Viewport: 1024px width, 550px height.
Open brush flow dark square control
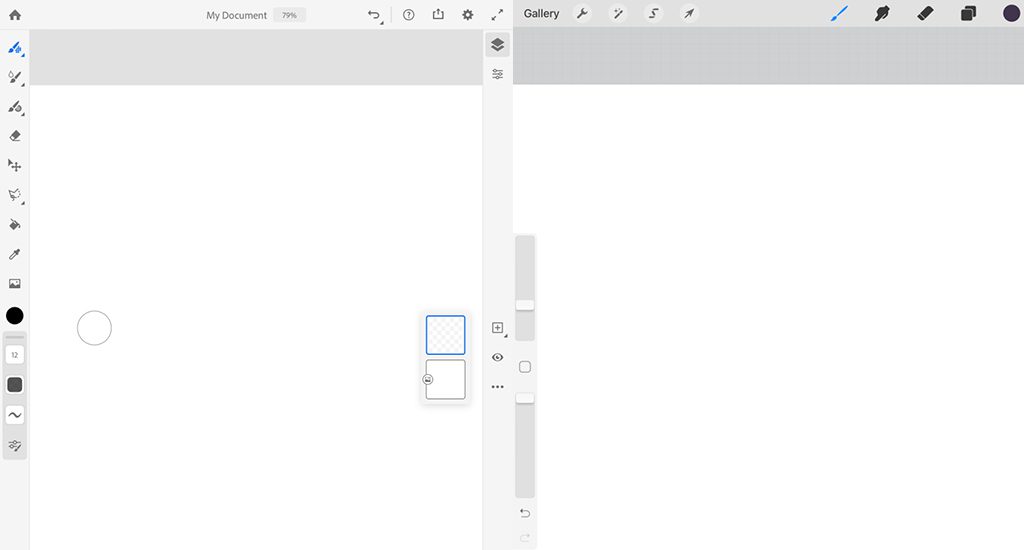(15, 385)
